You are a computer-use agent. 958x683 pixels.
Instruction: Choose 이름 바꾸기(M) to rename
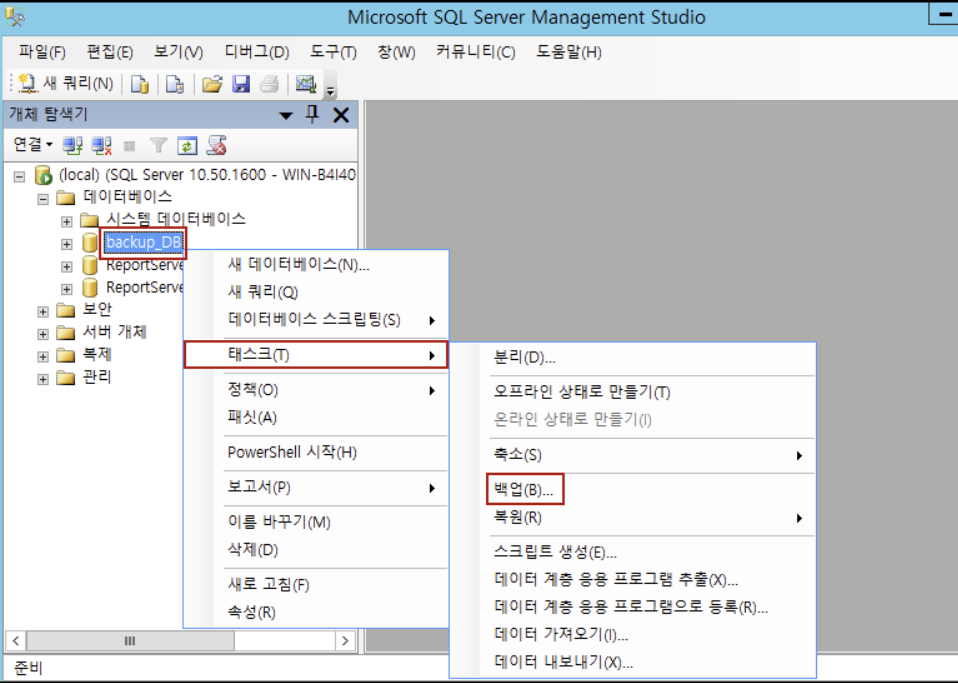316,522
